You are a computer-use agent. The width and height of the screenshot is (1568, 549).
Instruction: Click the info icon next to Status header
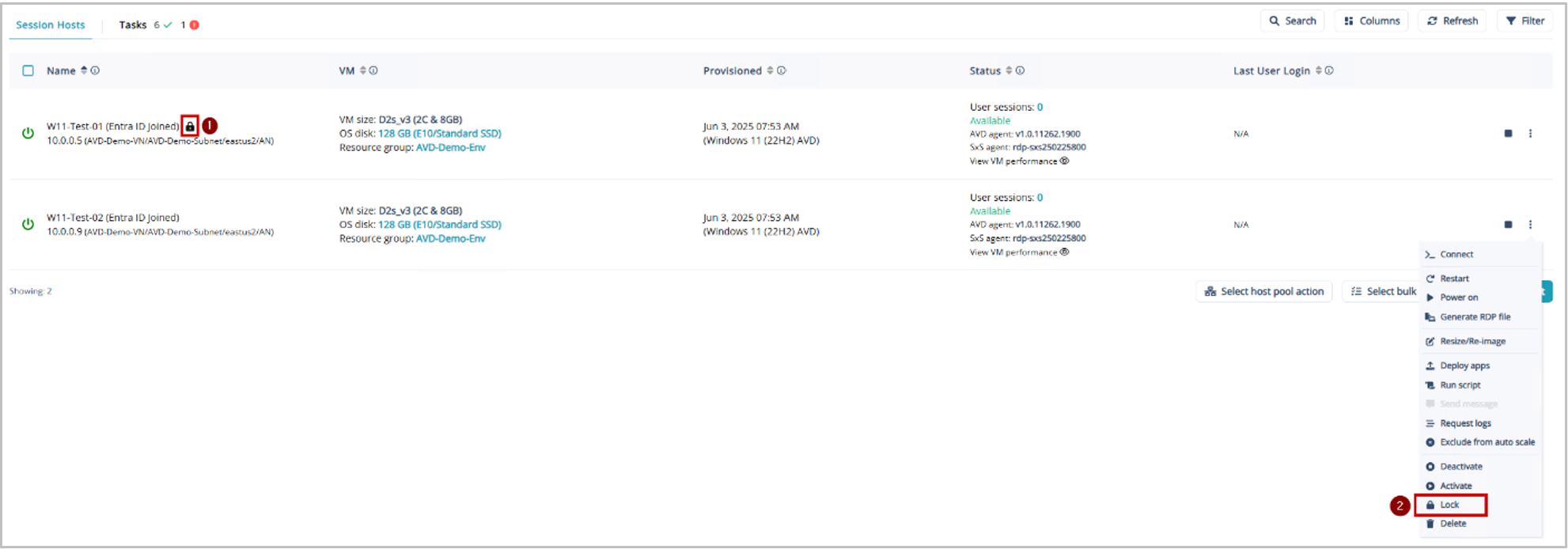pyautogui.click(x=1020, y=70)
